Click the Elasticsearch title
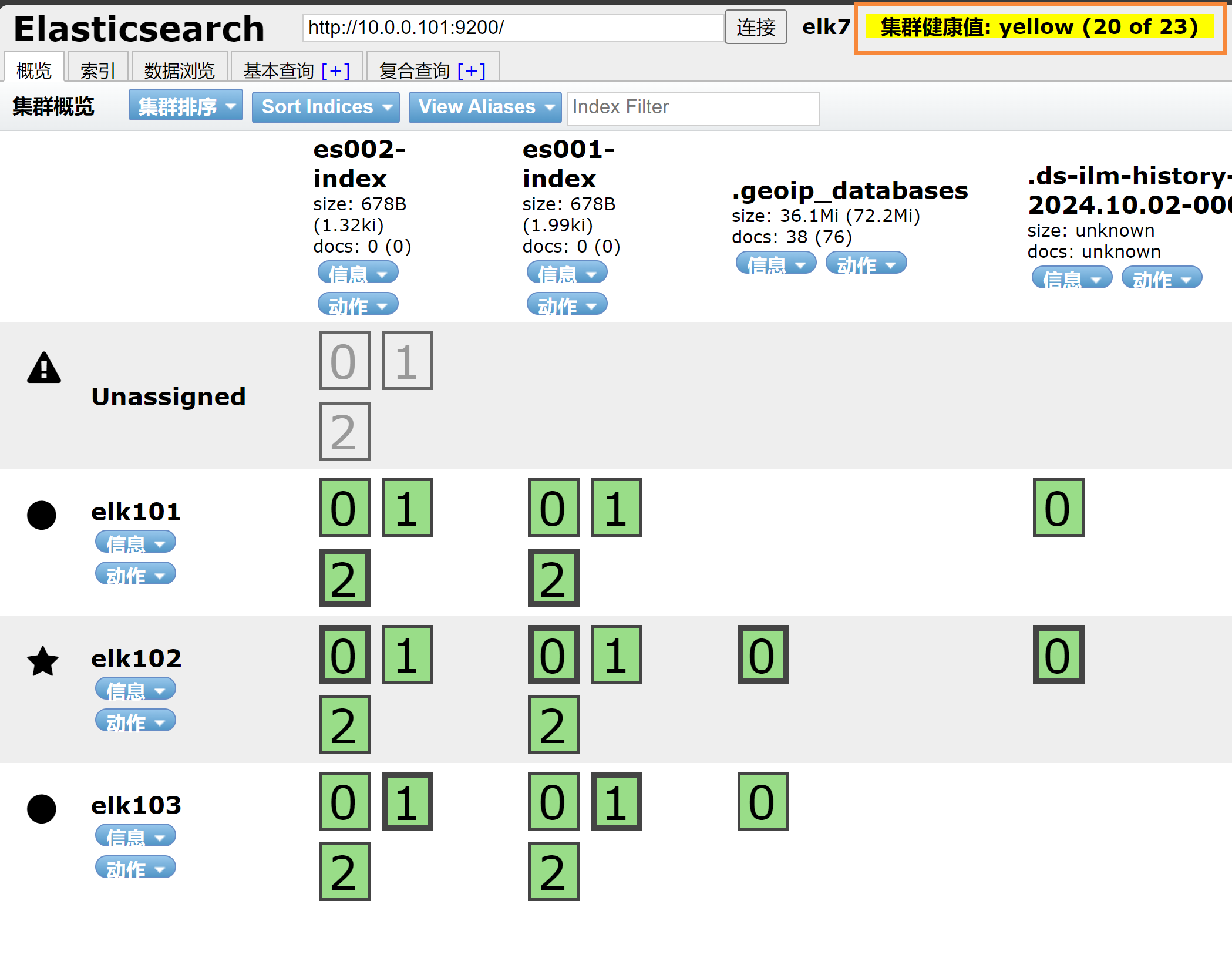1232x968 pixels. tap(139, 28)
